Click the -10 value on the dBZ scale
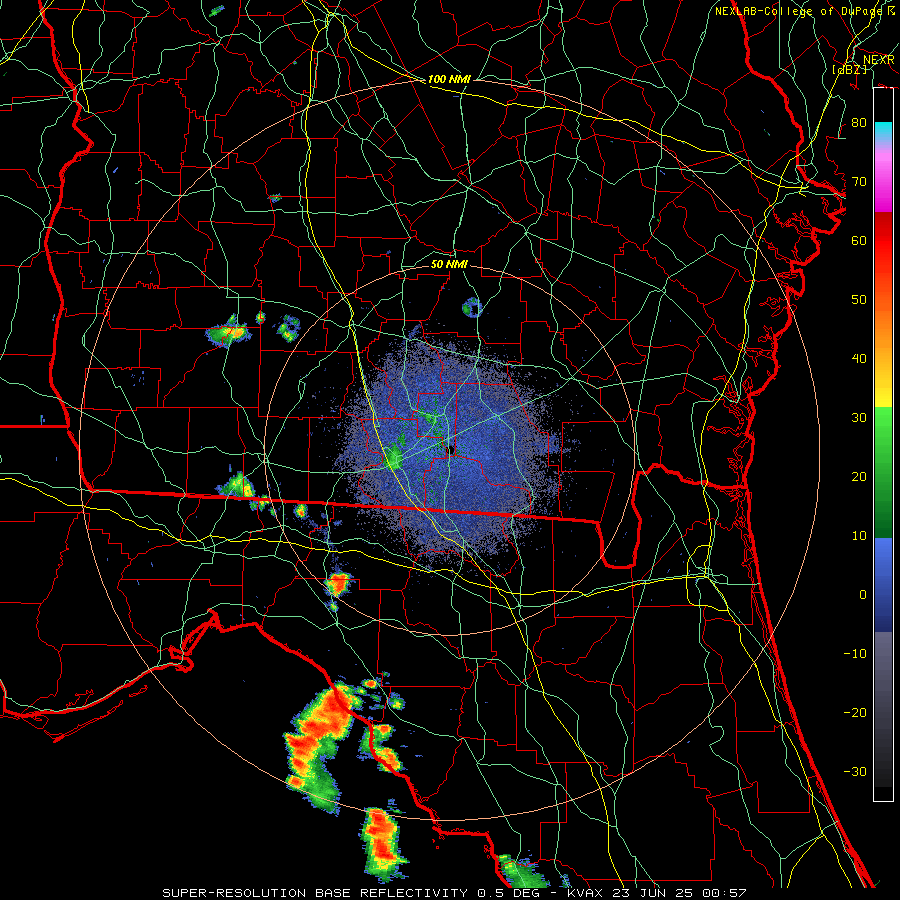Screen dimensions: 900x900 [x=855, y=654]
